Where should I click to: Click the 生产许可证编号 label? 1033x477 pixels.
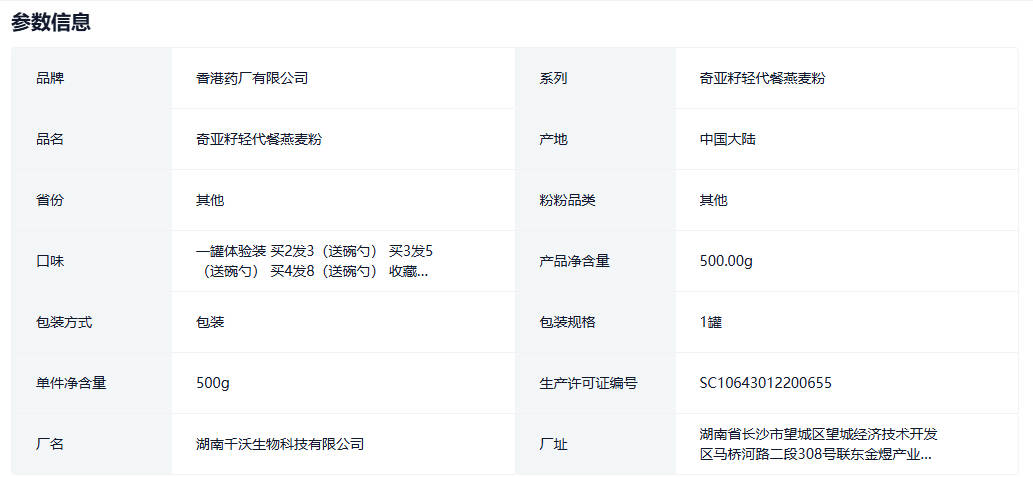pyautogui.click(x=588, y=383)
